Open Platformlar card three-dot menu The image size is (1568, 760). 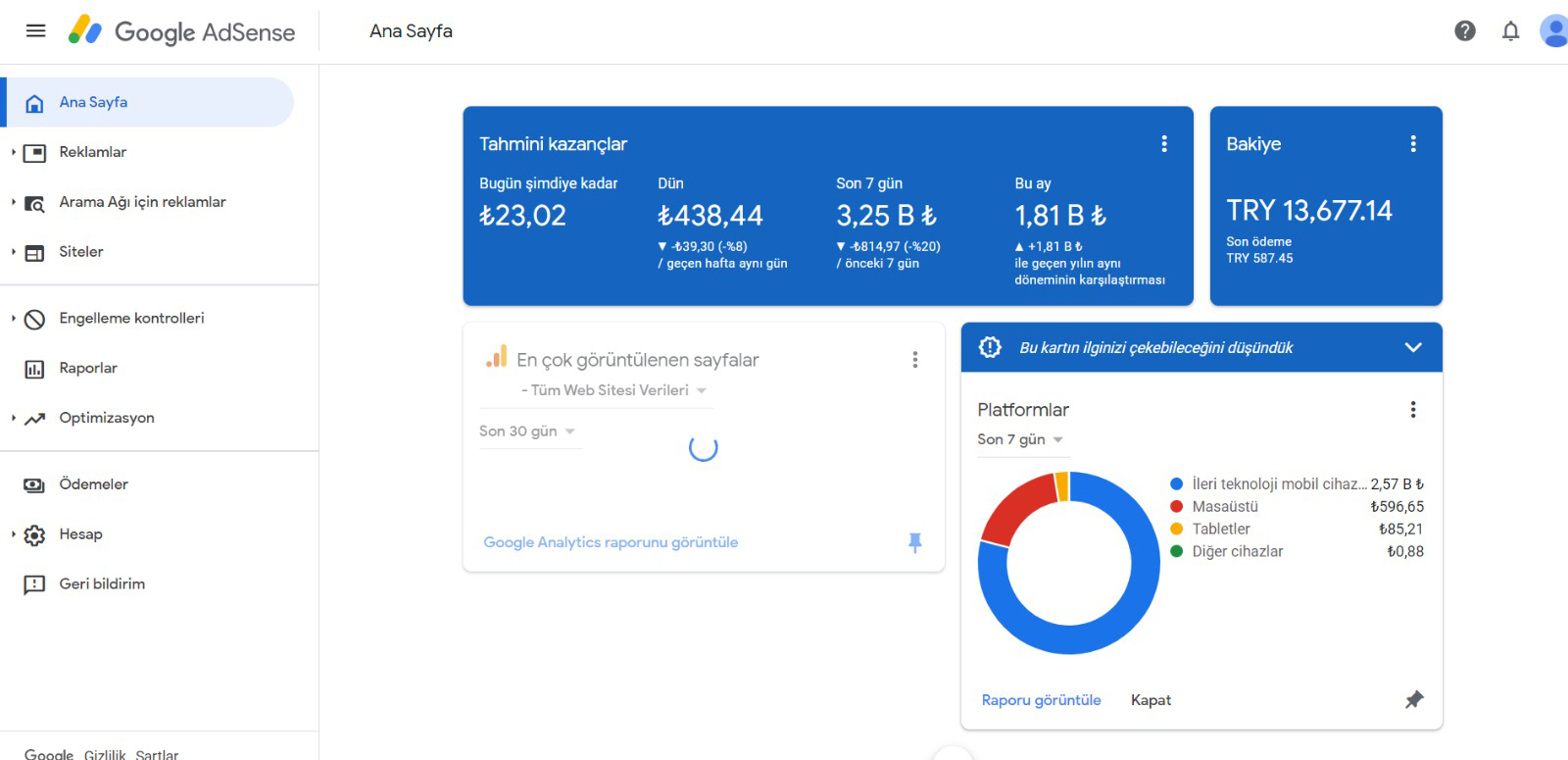pyautogui.click(x=1413, y=410)
